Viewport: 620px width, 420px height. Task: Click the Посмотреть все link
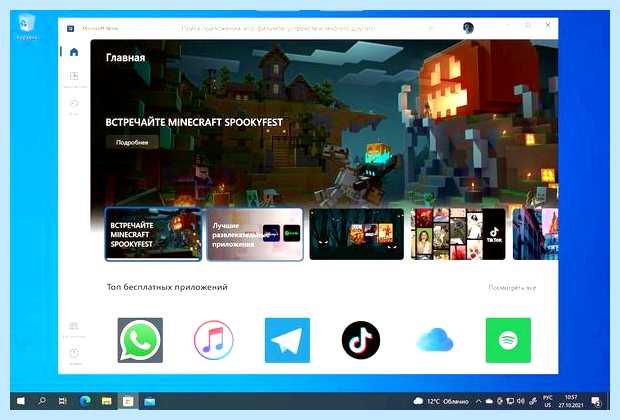tap(512, 288)
